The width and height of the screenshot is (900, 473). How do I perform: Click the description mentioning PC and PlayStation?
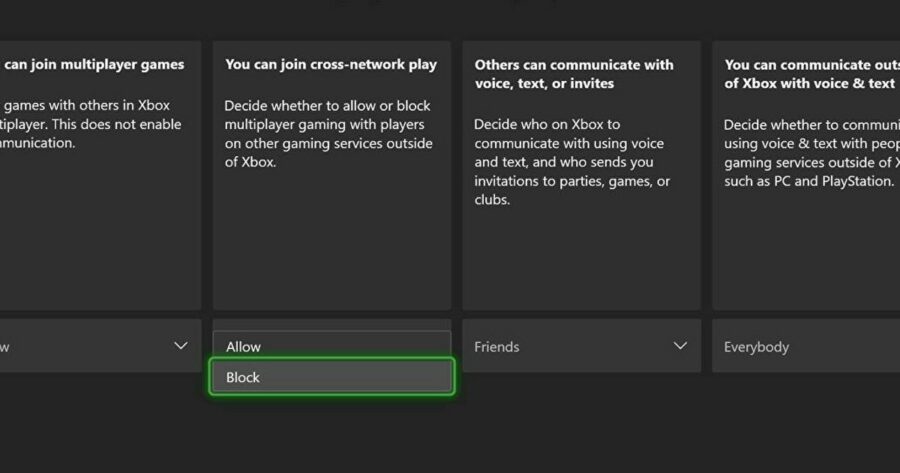click(x=810, y=153)
